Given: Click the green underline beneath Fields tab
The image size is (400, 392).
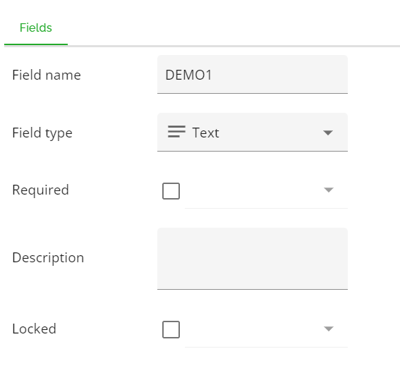Looking at the screenshot, I should (36, 44).
